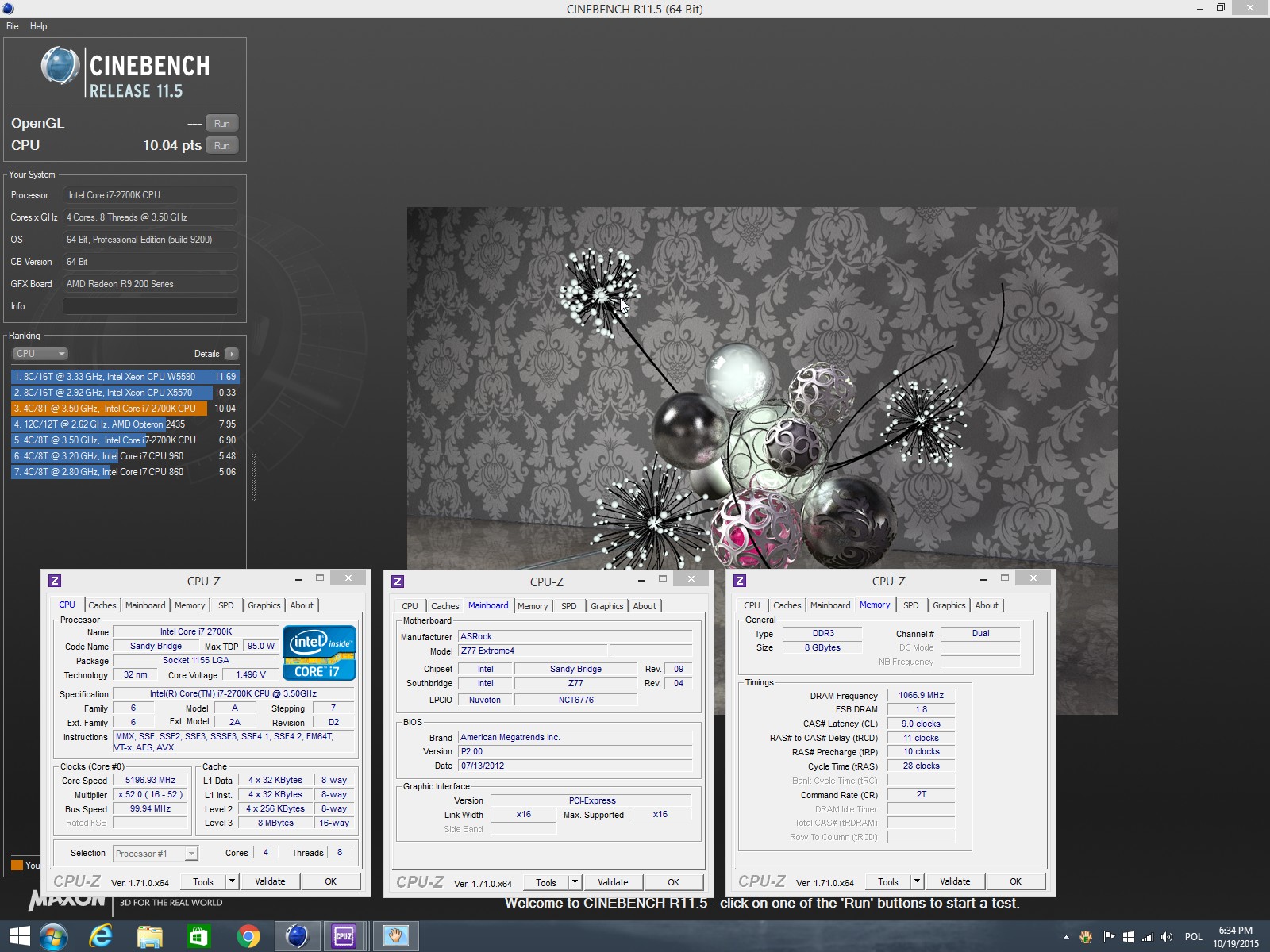Viewport: 1270px width, 952px height.
Task: Switch to Cinebench taskbar icon
Action: tap(296, 937)
